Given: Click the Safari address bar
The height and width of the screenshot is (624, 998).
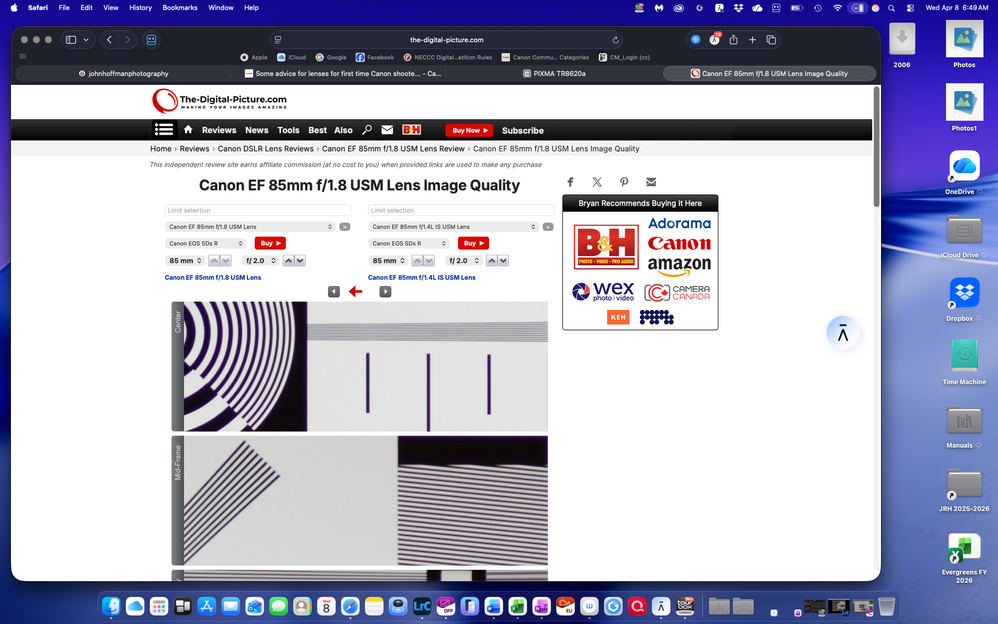Looking at the screenshot, I should coord(447,39).
